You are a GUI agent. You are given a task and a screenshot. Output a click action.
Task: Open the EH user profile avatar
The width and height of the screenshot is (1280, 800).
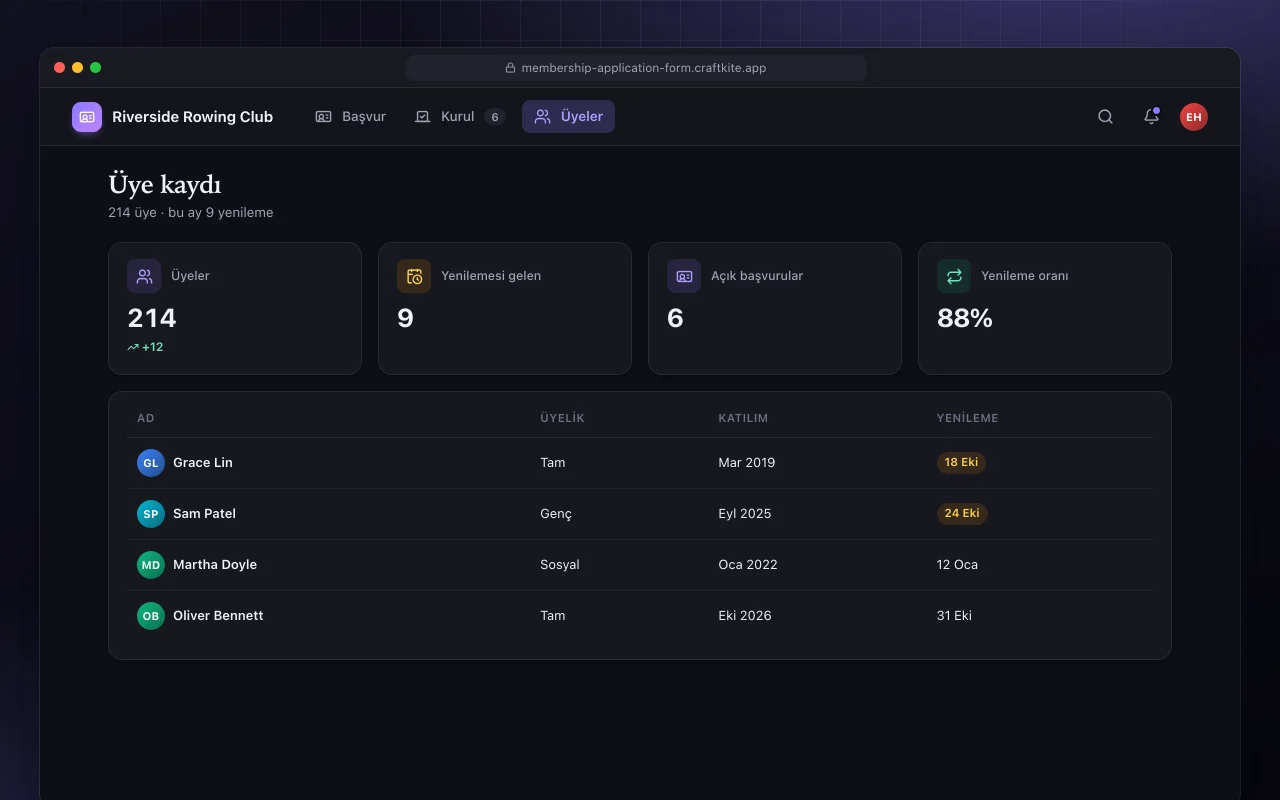1194,117
